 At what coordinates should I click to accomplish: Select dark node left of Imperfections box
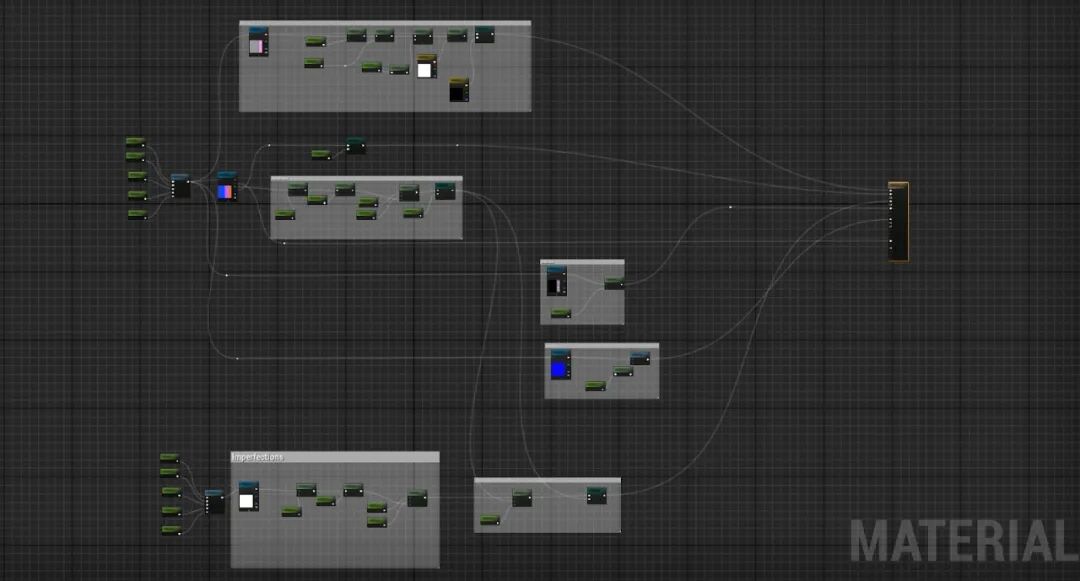coord(215,502)
